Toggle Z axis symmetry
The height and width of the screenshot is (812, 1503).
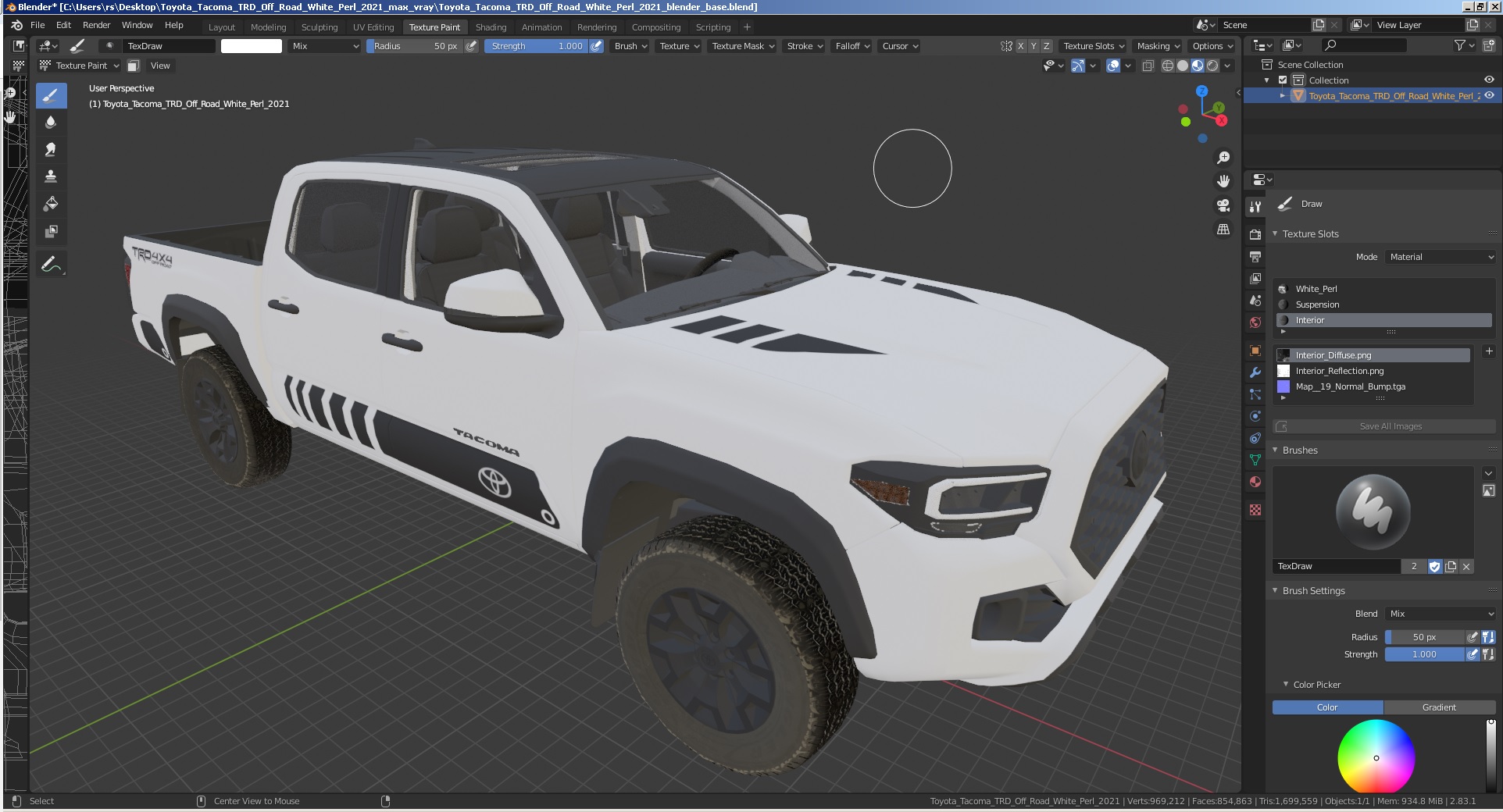[1046, 46]
